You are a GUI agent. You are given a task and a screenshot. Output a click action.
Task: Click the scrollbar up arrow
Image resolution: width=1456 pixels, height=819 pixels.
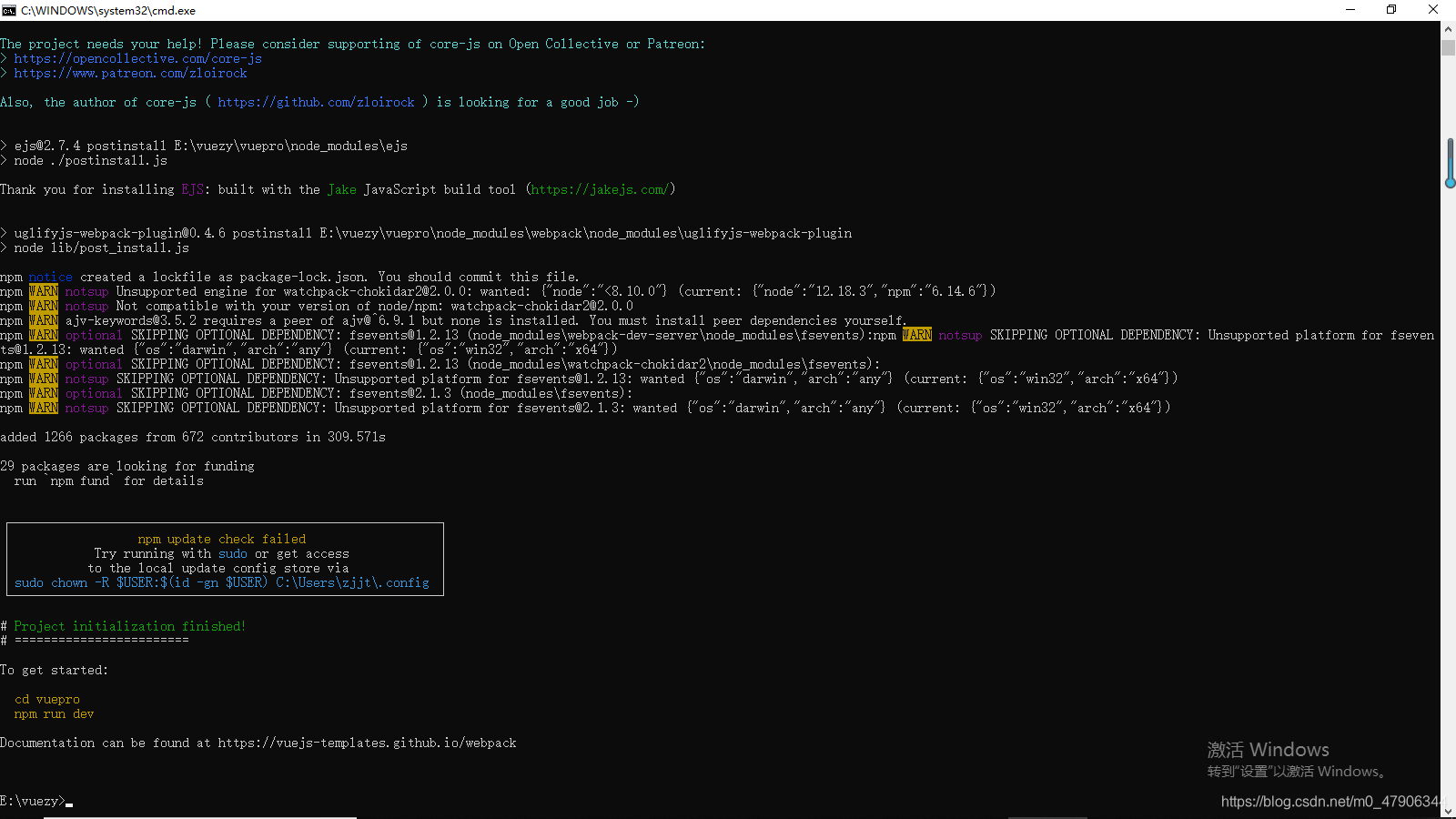[x=1448, y=28]
